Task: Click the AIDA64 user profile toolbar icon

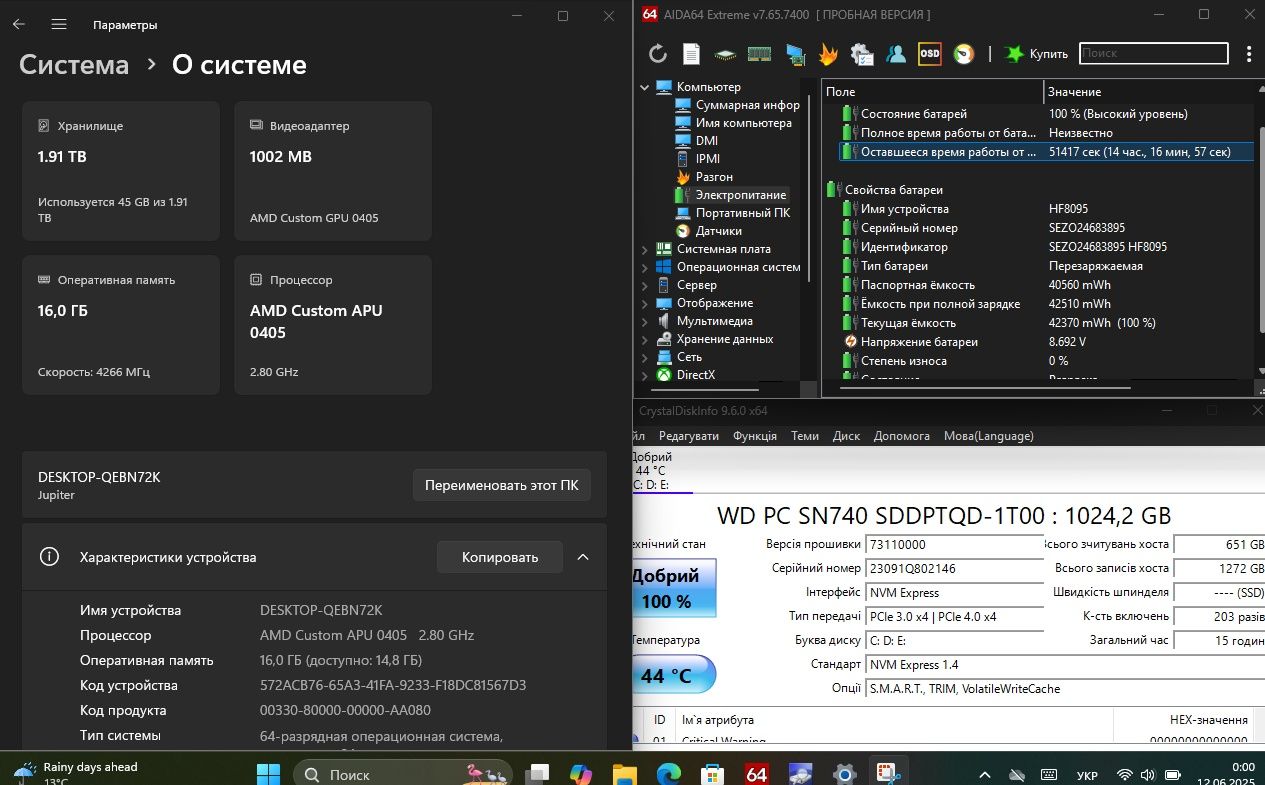Action: pos(896,54)
